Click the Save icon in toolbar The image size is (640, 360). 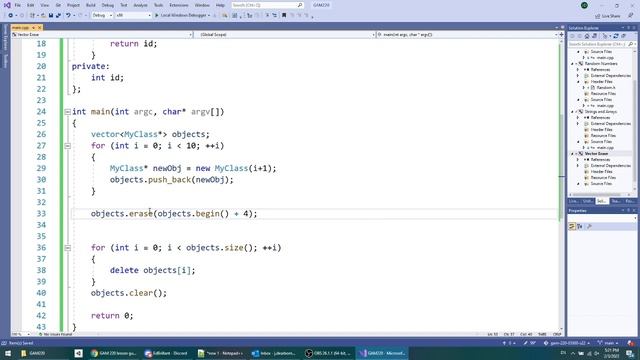tap(51, 16)
